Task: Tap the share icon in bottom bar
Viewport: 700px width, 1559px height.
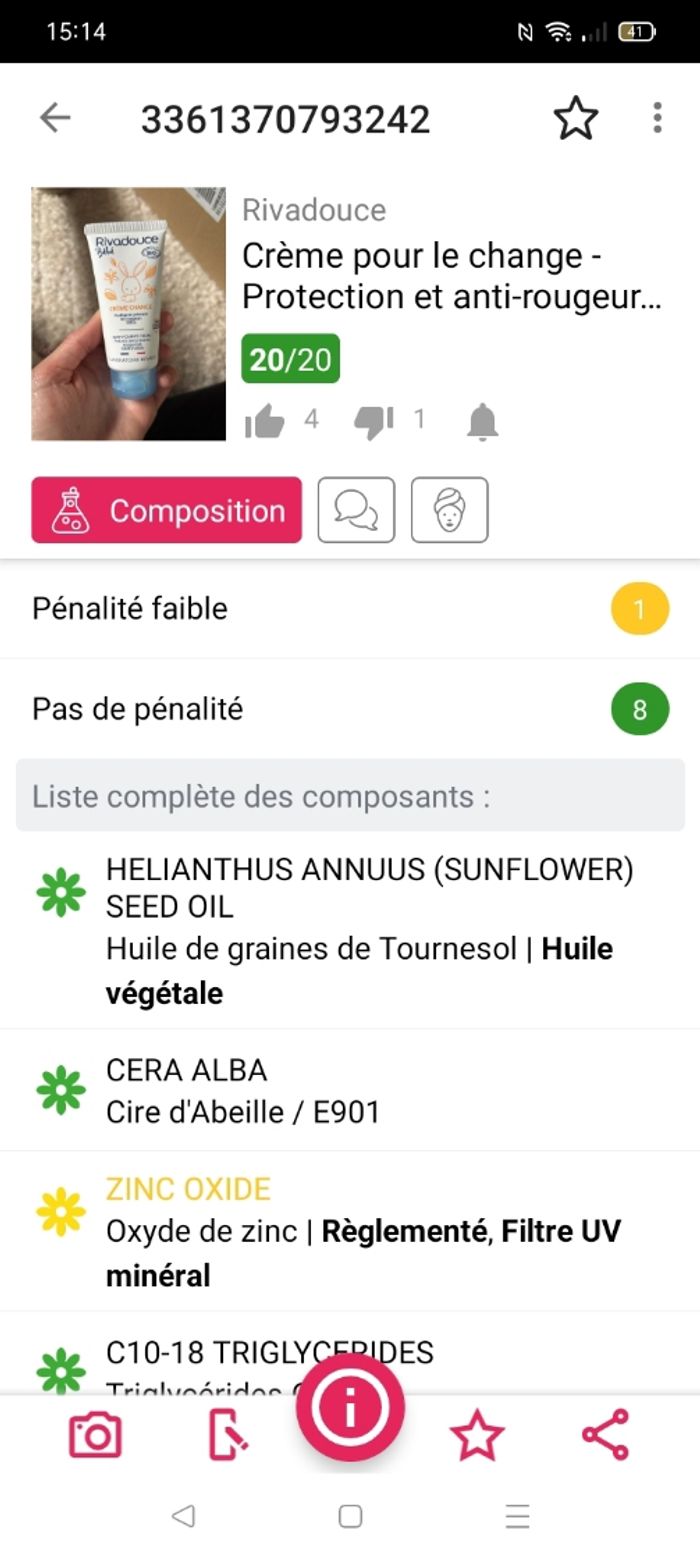Action: pos(606,1435)
